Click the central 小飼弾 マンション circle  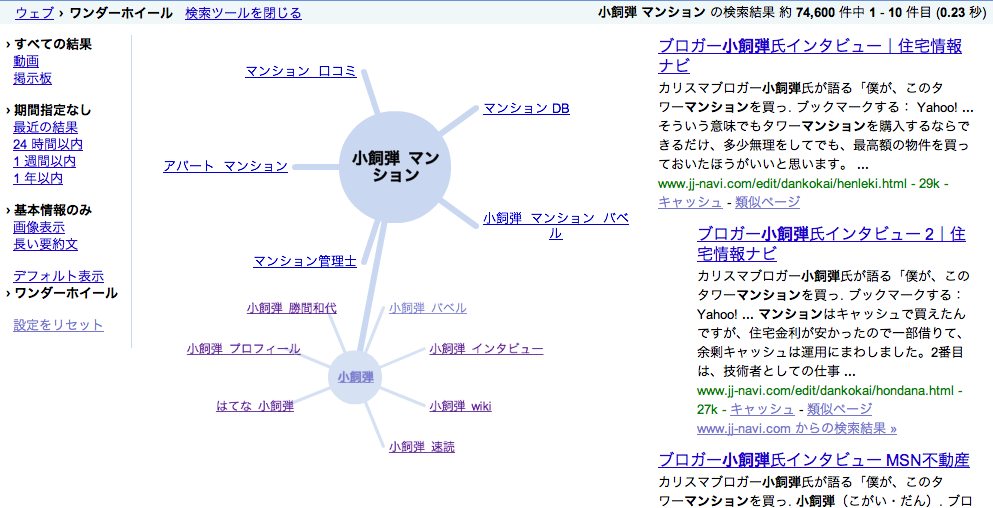pyautogui.click(x=395, y=167)
